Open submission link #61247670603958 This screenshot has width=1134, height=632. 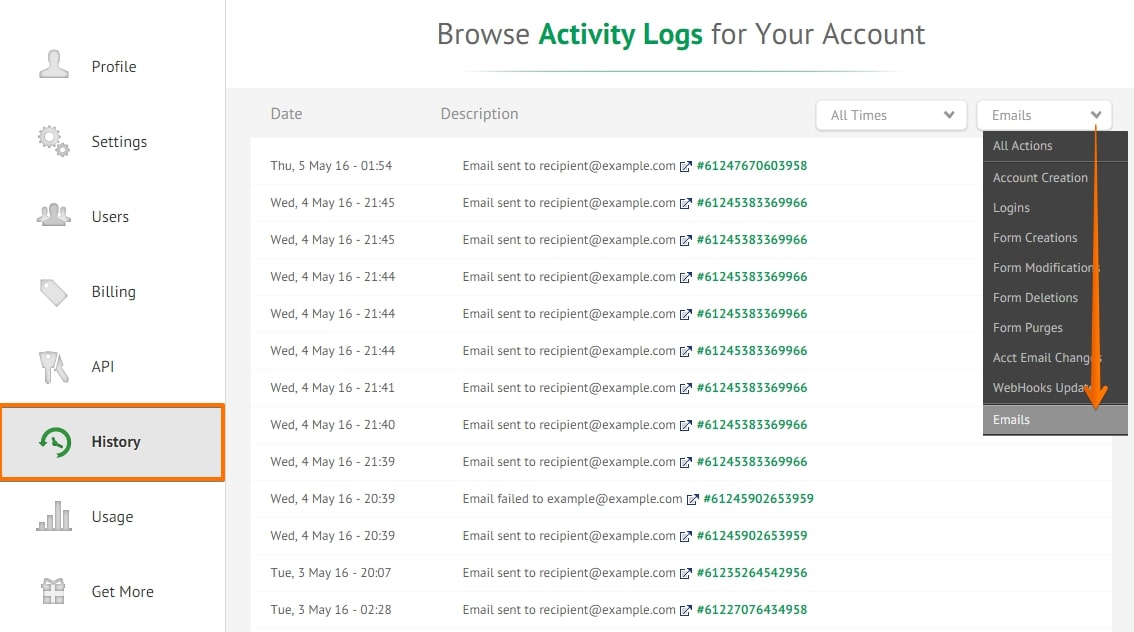[x=751, y=166]
